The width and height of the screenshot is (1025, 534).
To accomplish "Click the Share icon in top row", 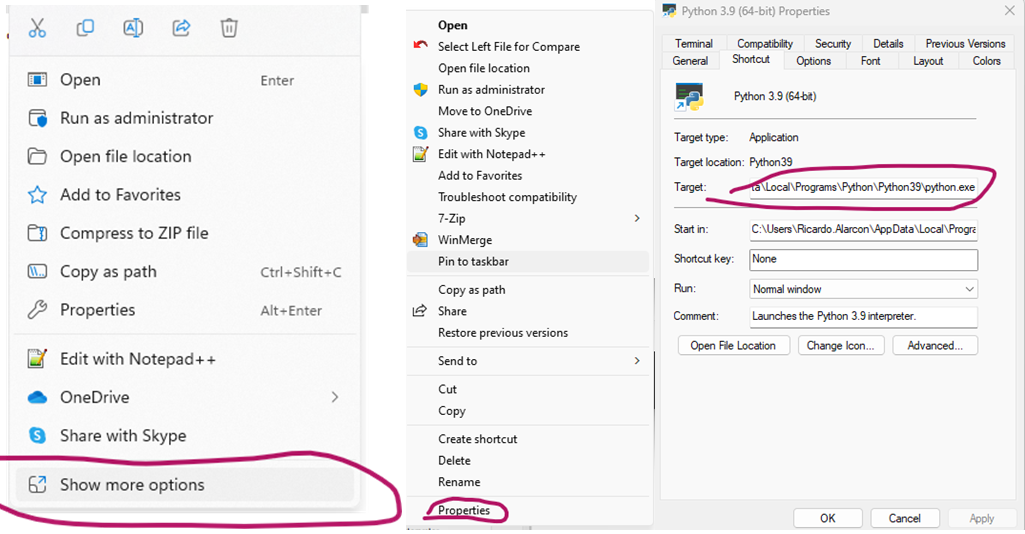I will coord(181,27).
